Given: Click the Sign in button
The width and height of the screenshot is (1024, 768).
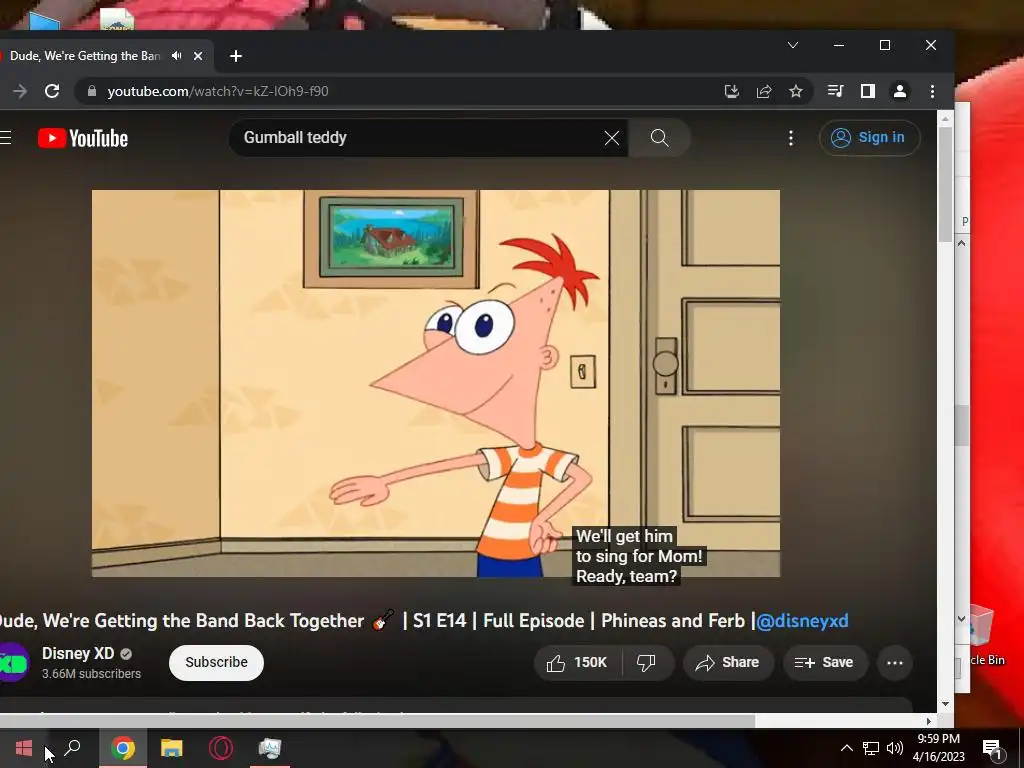Looking at the screenshot, I should click(869, 138).
